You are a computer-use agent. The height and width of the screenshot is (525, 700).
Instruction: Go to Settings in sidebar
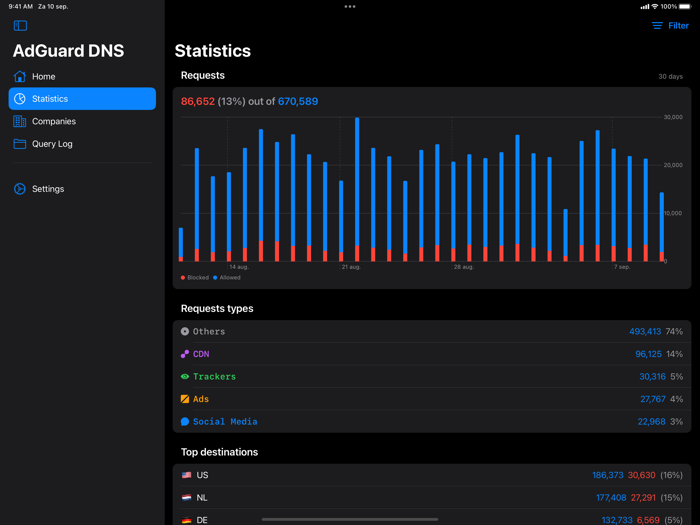[82, 189]
